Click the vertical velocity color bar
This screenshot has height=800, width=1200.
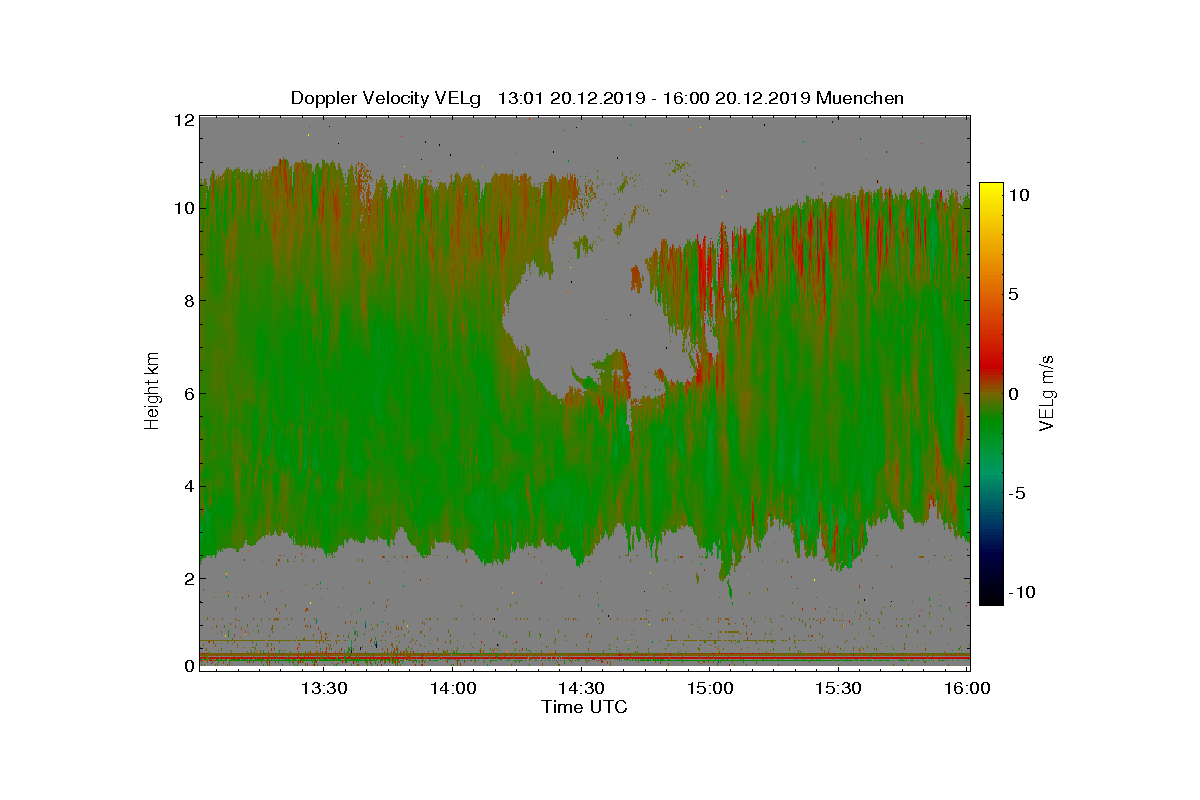click(991, 393)
